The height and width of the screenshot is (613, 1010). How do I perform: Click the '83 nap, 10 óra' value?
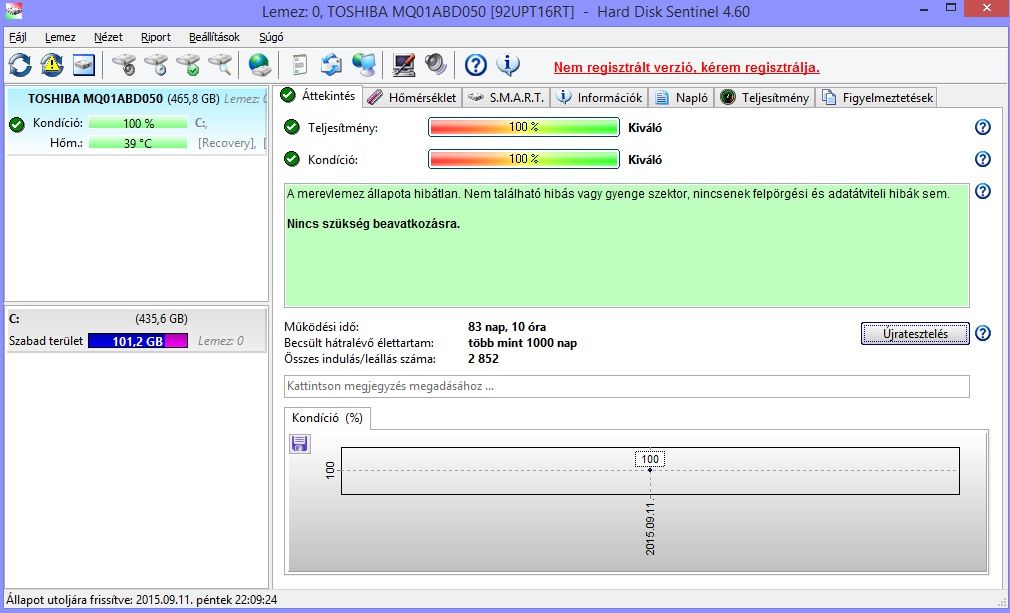pyautogui.click(x=507, y=327)
